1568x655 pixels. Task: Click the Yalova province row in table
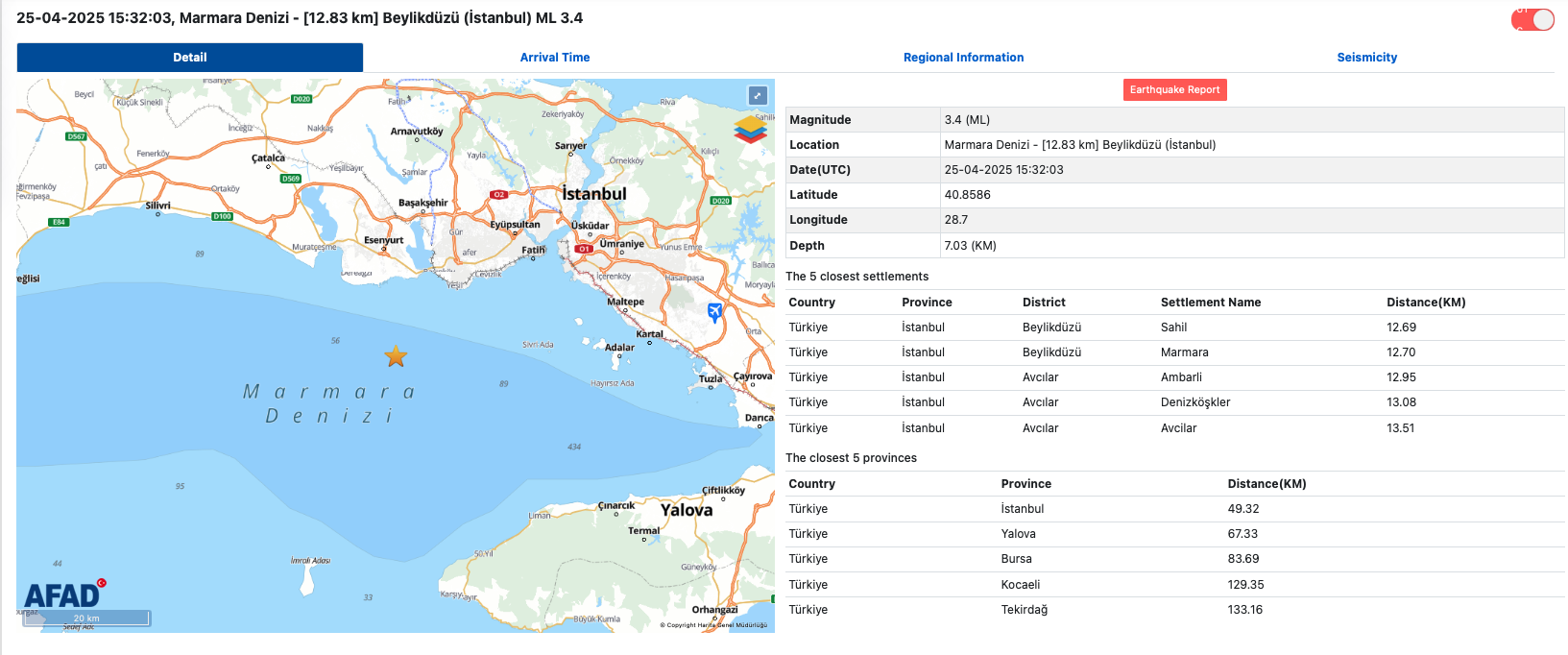coord(1174,534)
